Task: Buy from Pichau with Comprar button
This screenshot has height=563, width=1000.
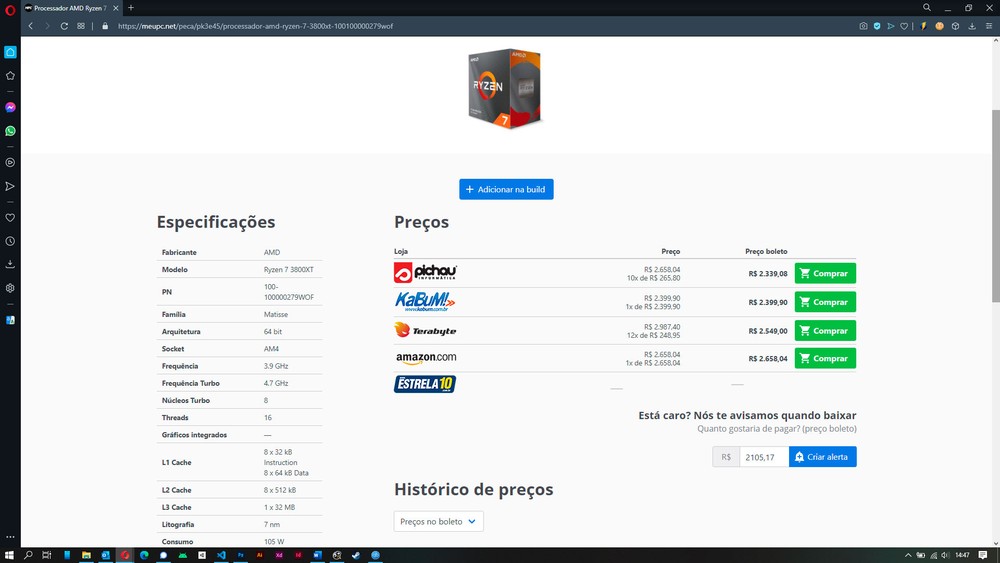Action: tap(825, 274)
